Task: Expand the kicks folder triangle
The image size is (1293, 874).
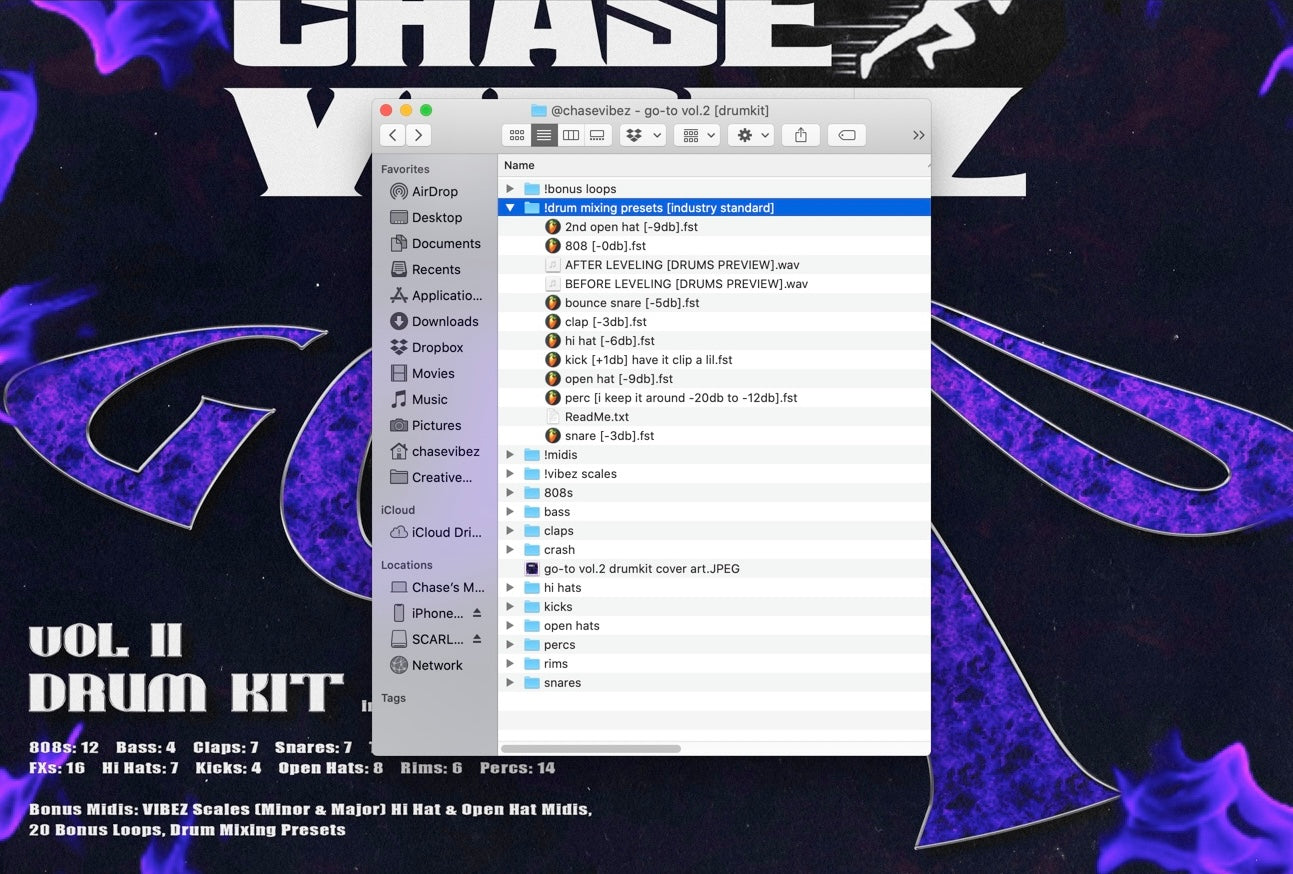Action: (x=510, y=607)
